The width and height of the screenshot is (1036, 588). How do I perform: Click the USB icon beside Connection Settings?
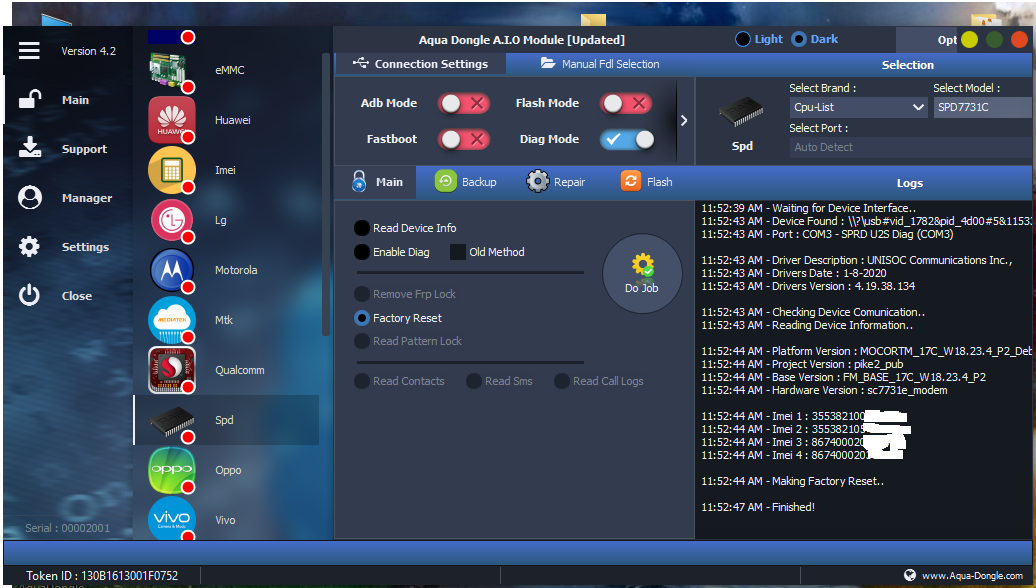pos(361,63)
